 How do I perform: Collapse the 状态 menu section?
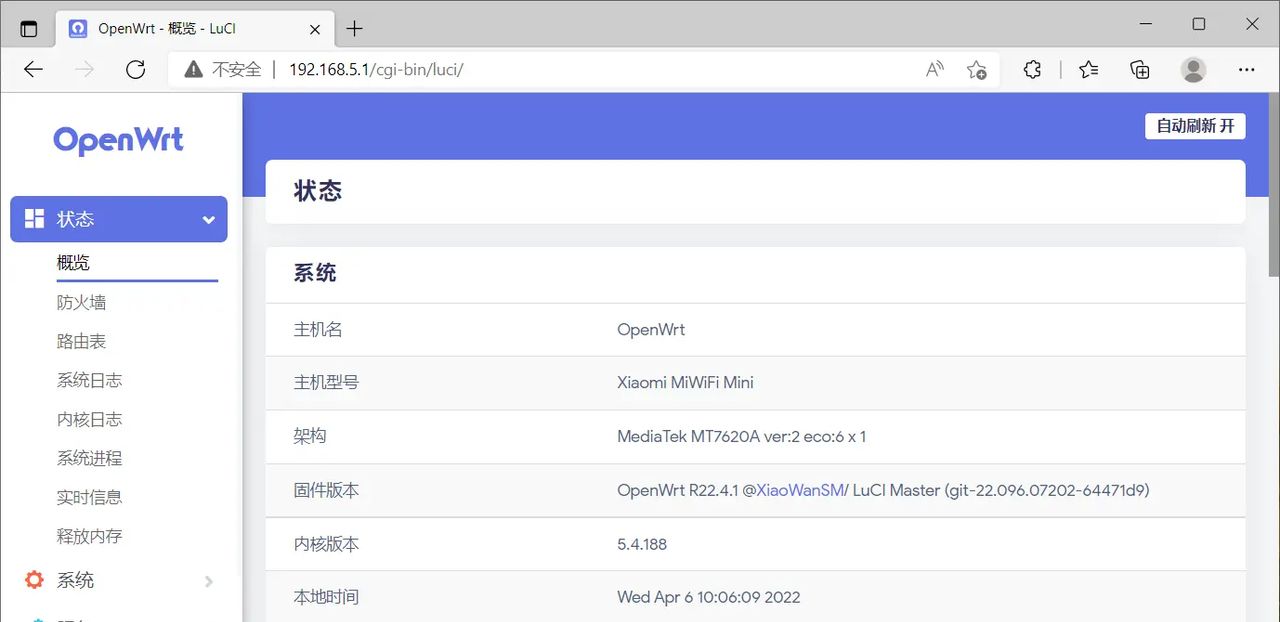pyautogui.click(x=208, y=219)
